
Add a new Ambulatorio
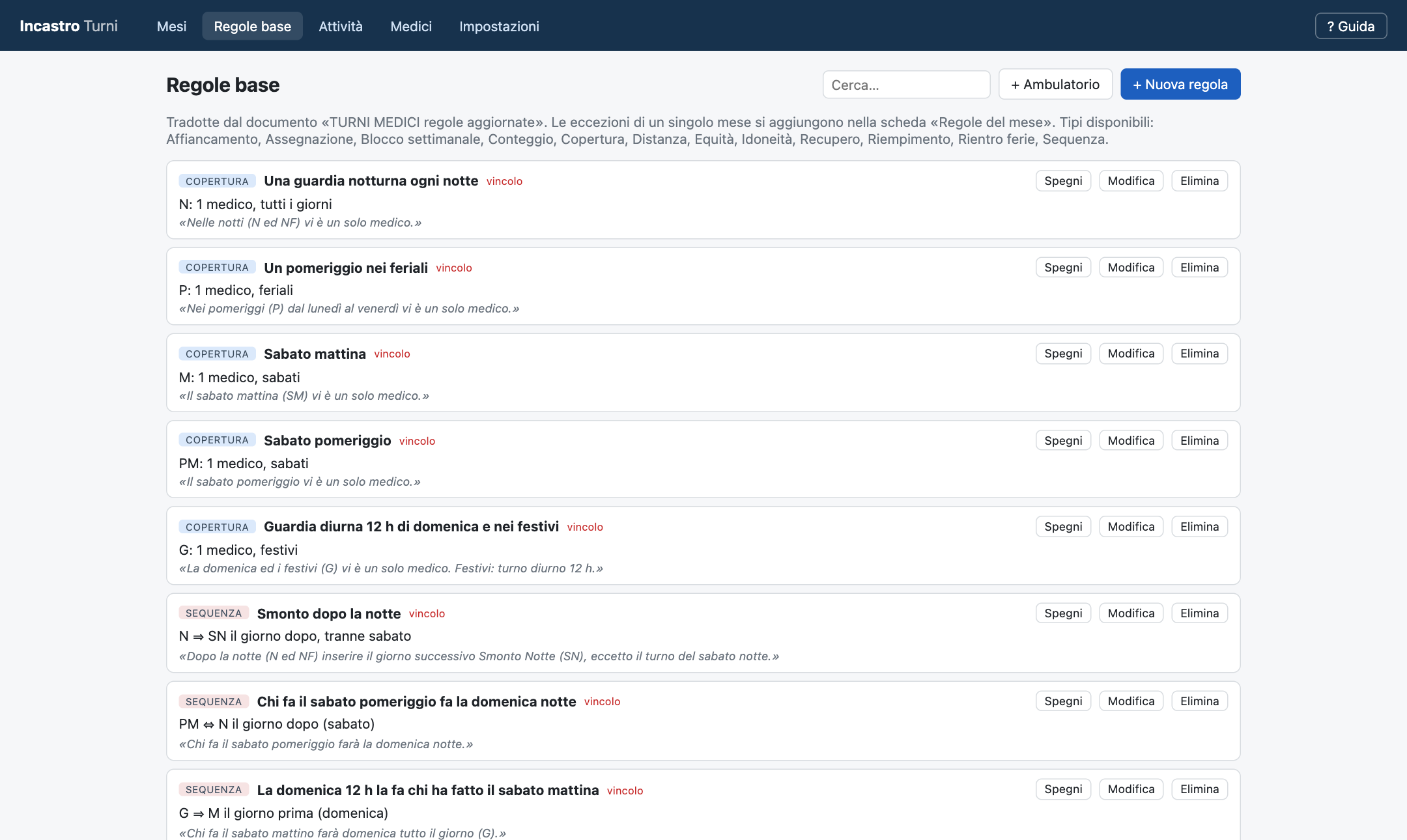(x=1055, y=84)
